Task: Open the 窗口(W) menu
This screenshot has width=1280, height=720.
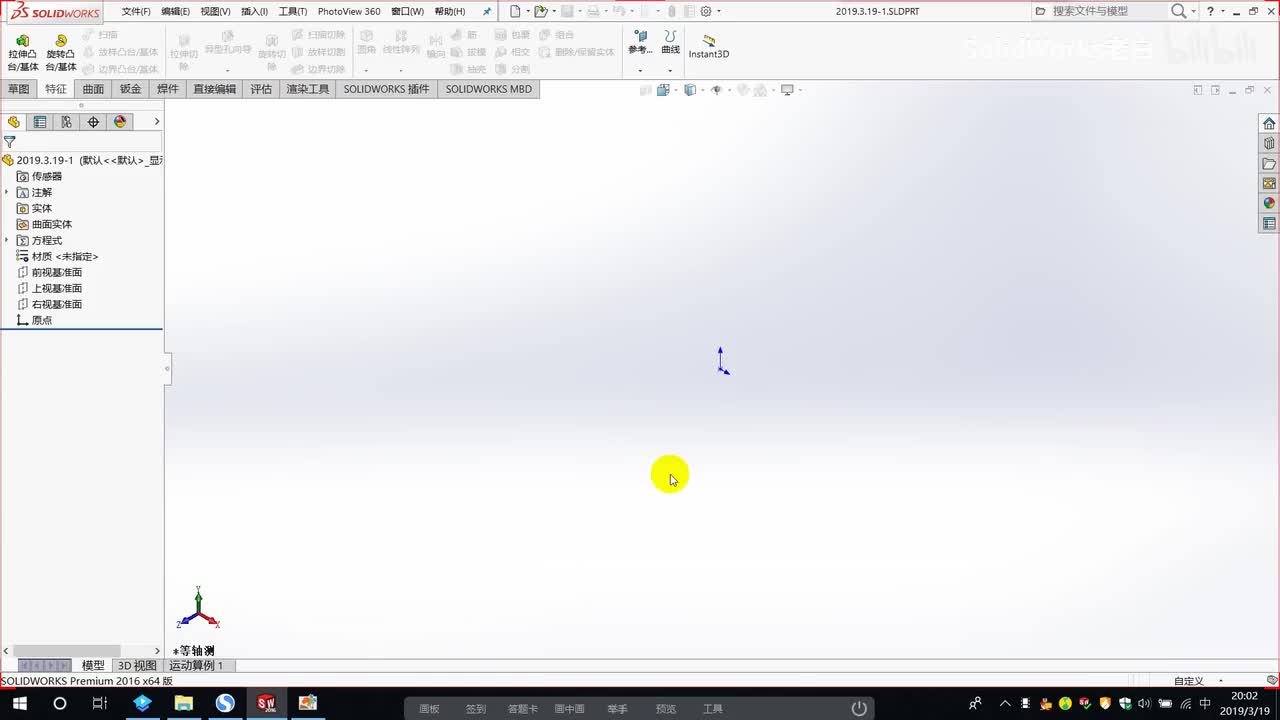Action: [407, 11]
